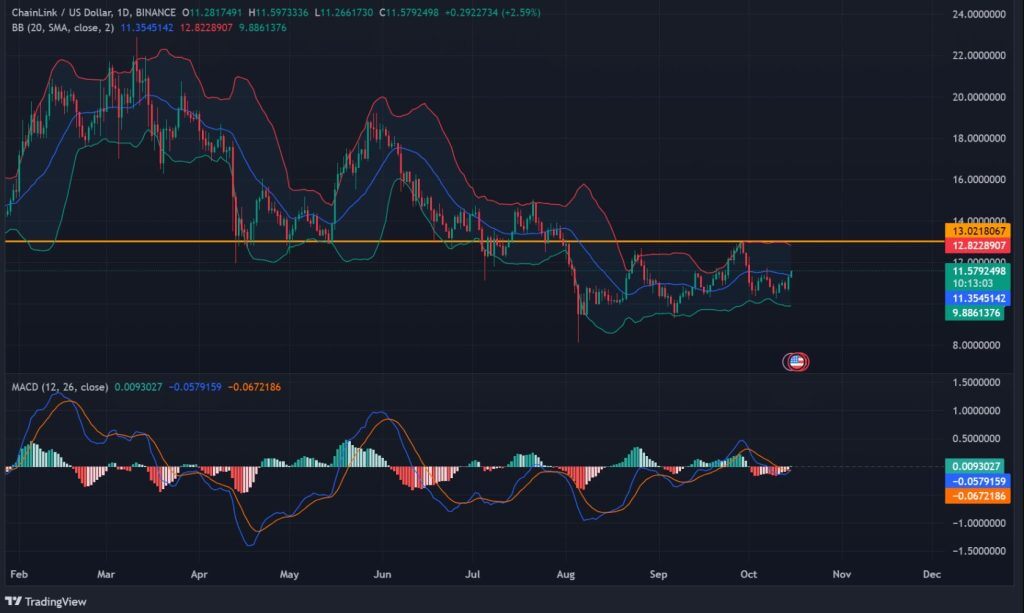Screen dimensions: 1024x613
Task: Click the orange -0.0672186 signal axis label
Action: click(x=977, y=494)
